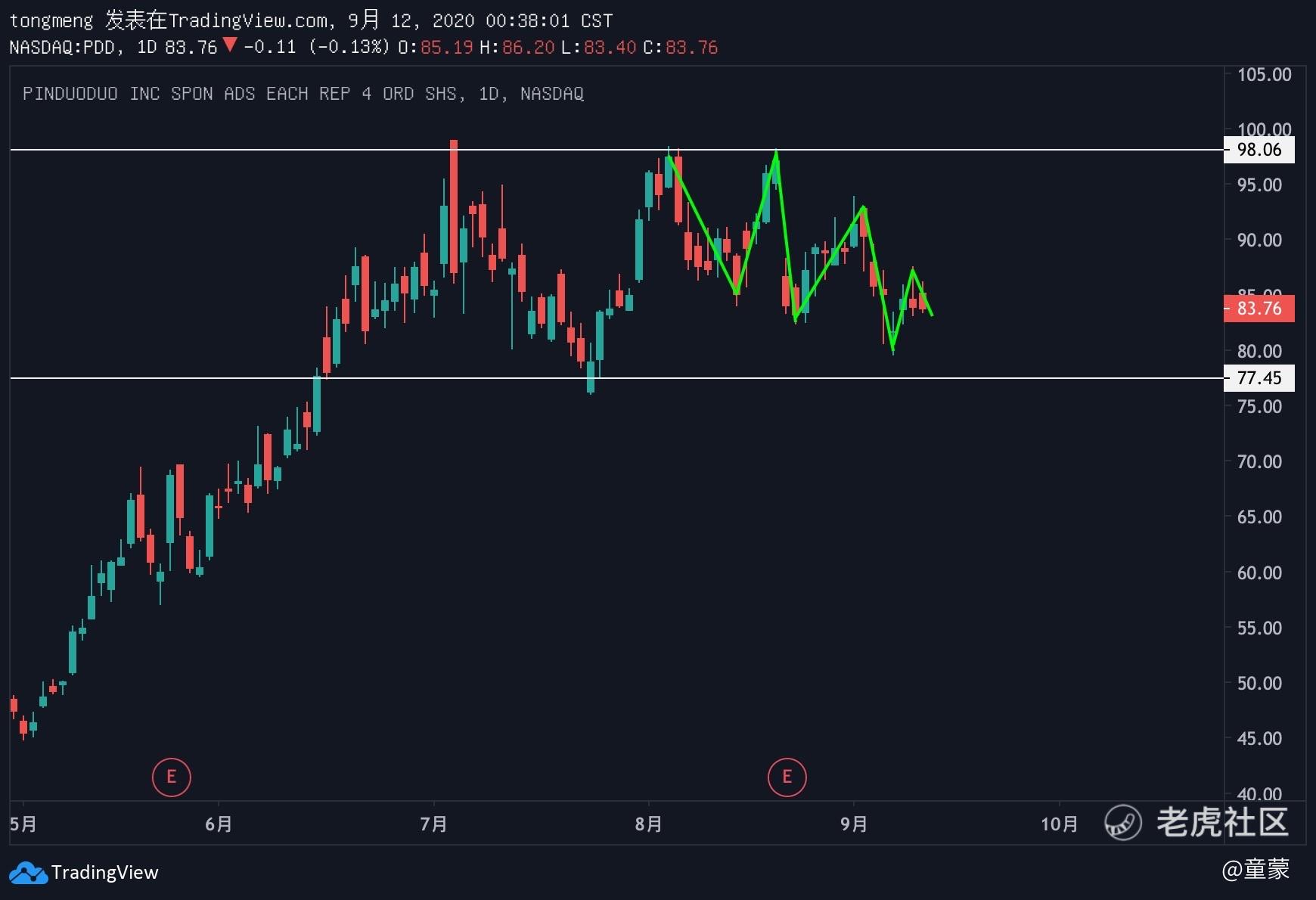Select the 77.45 price line label

click(1259, 378)
